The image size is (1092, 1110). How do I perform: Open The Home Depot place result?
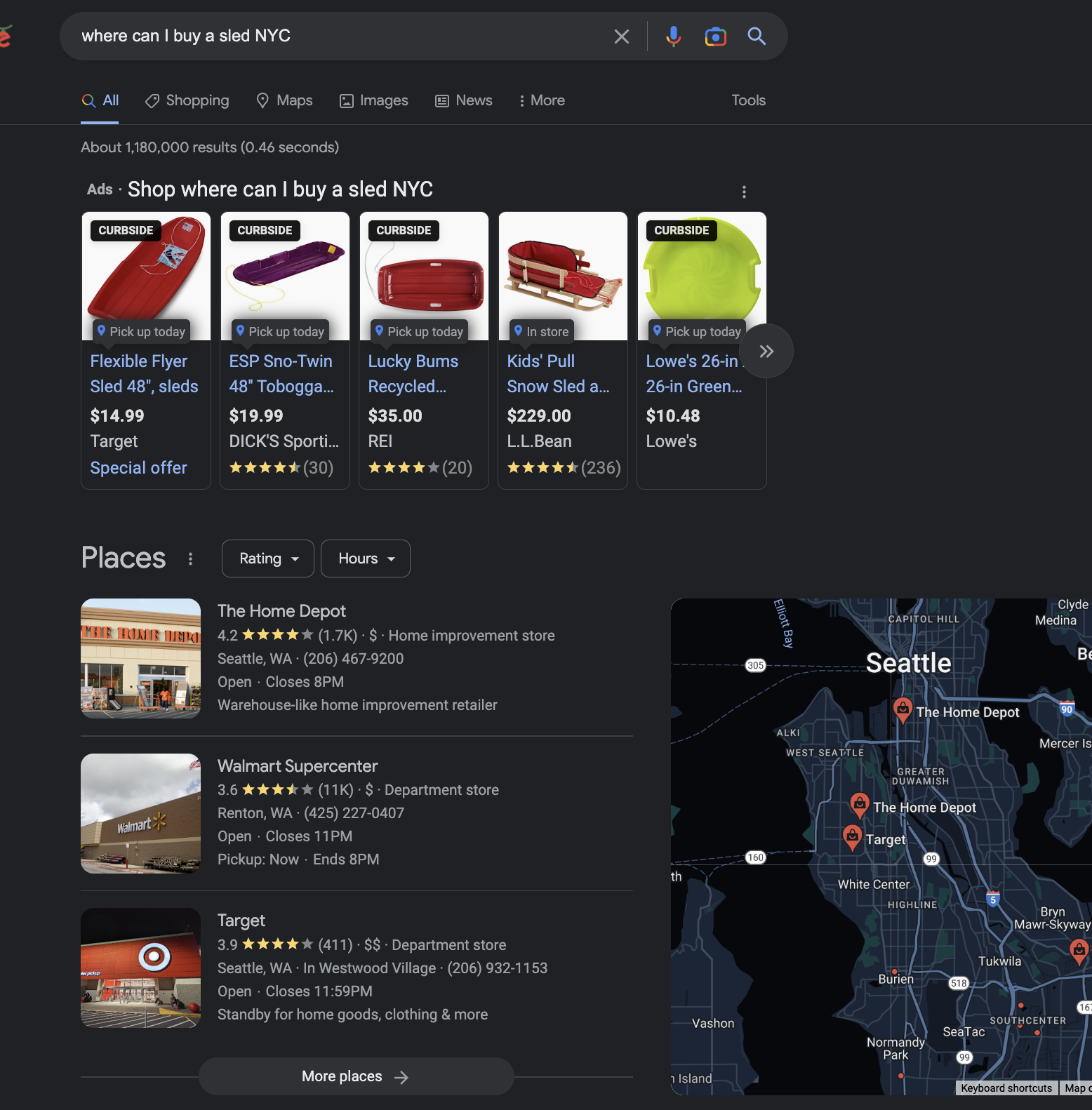[x=281, y=611]
